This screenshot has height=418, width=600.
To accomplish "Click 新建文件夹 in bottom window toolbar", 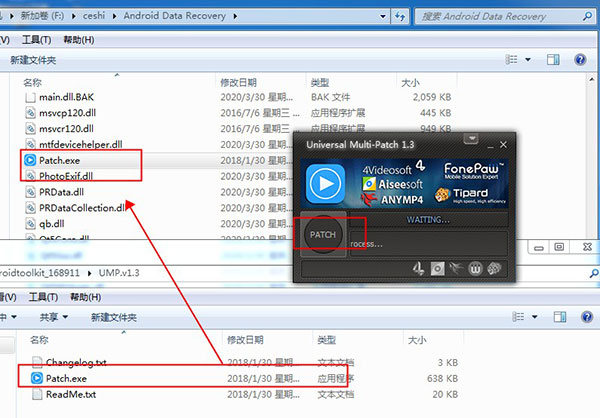I will pos(114,317).
